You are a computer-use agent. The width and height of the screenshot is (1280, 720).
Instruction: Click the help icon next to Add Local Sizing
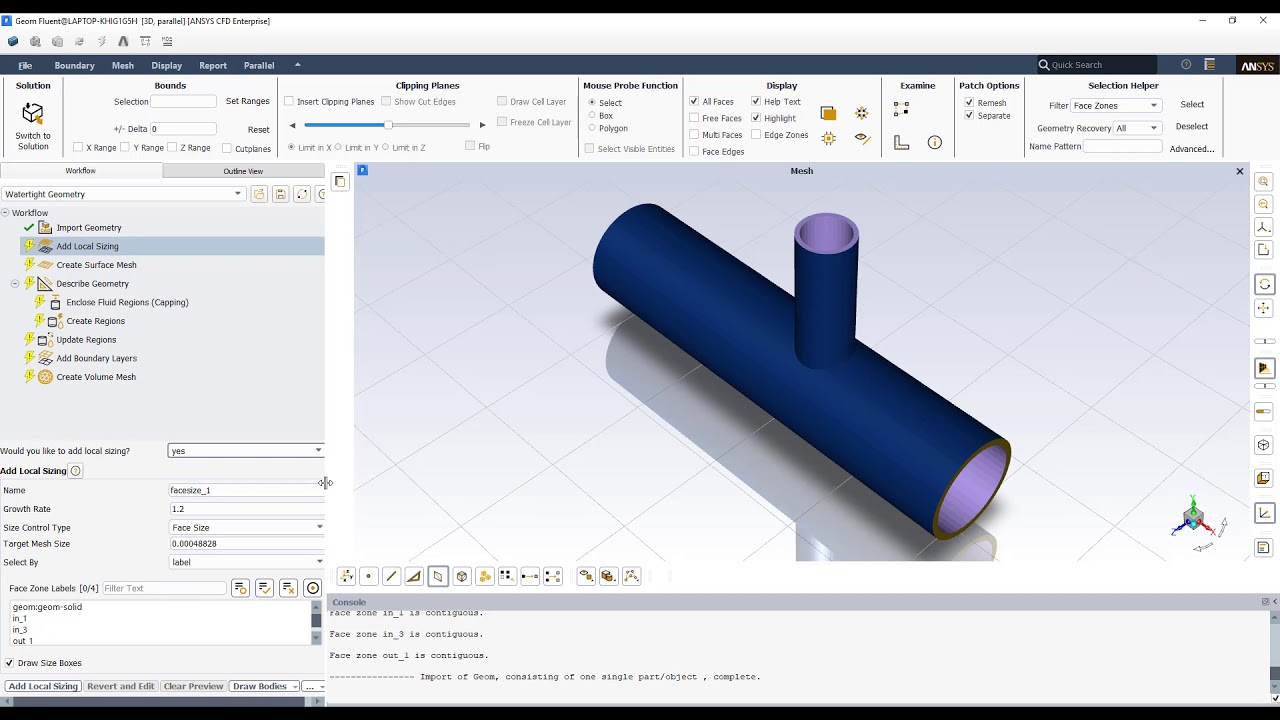76,471
